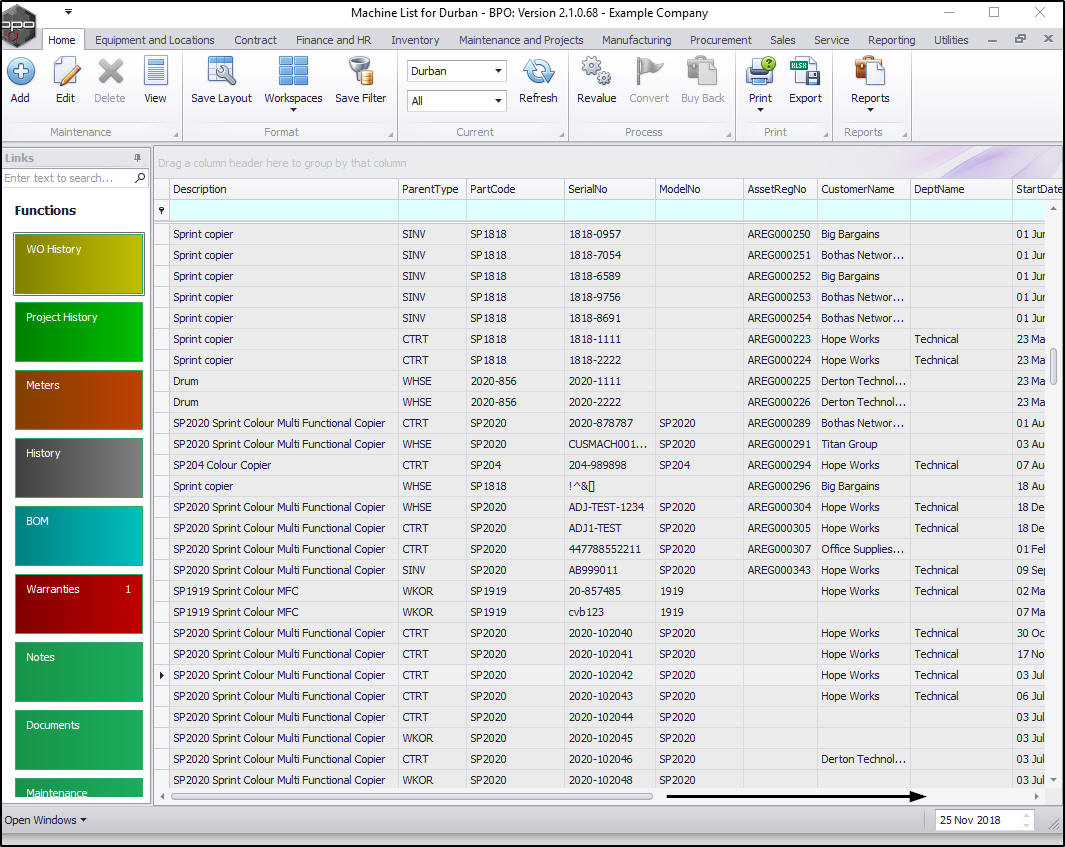1065x847 pixels.
Task: Open the Warranties function tile
Action: pyautogui.click(x=79, y=604)
